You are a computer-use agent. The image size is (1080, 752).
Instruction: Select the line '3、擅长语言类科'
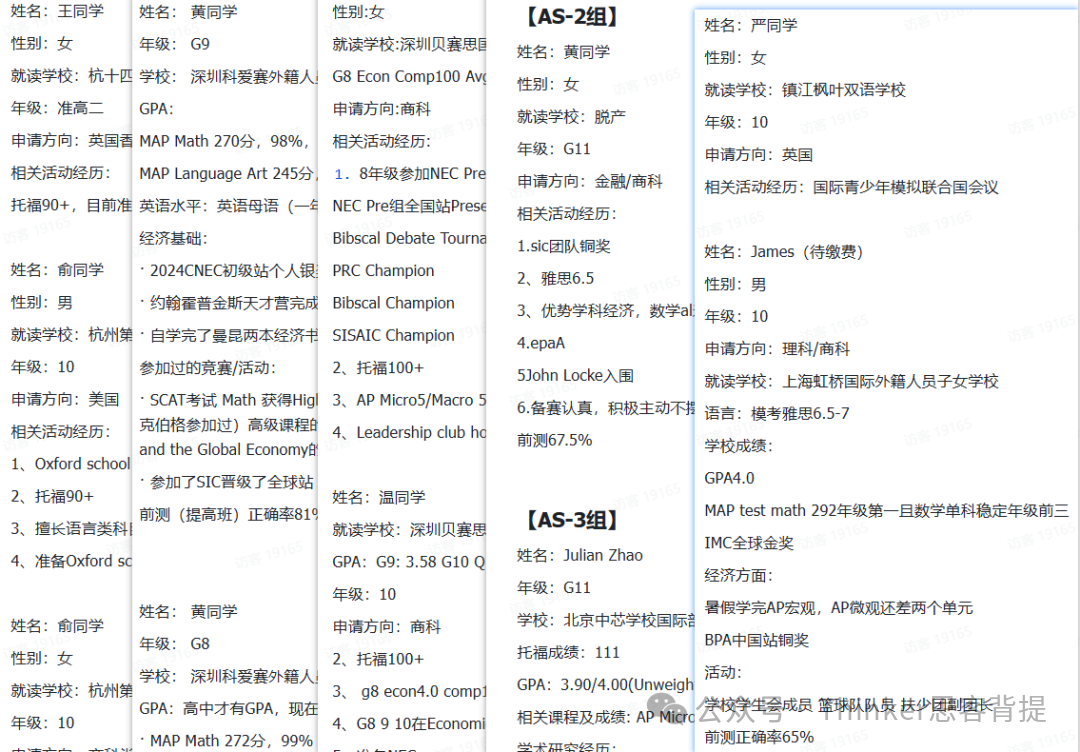pyautogui.click(x=71, y=529)
